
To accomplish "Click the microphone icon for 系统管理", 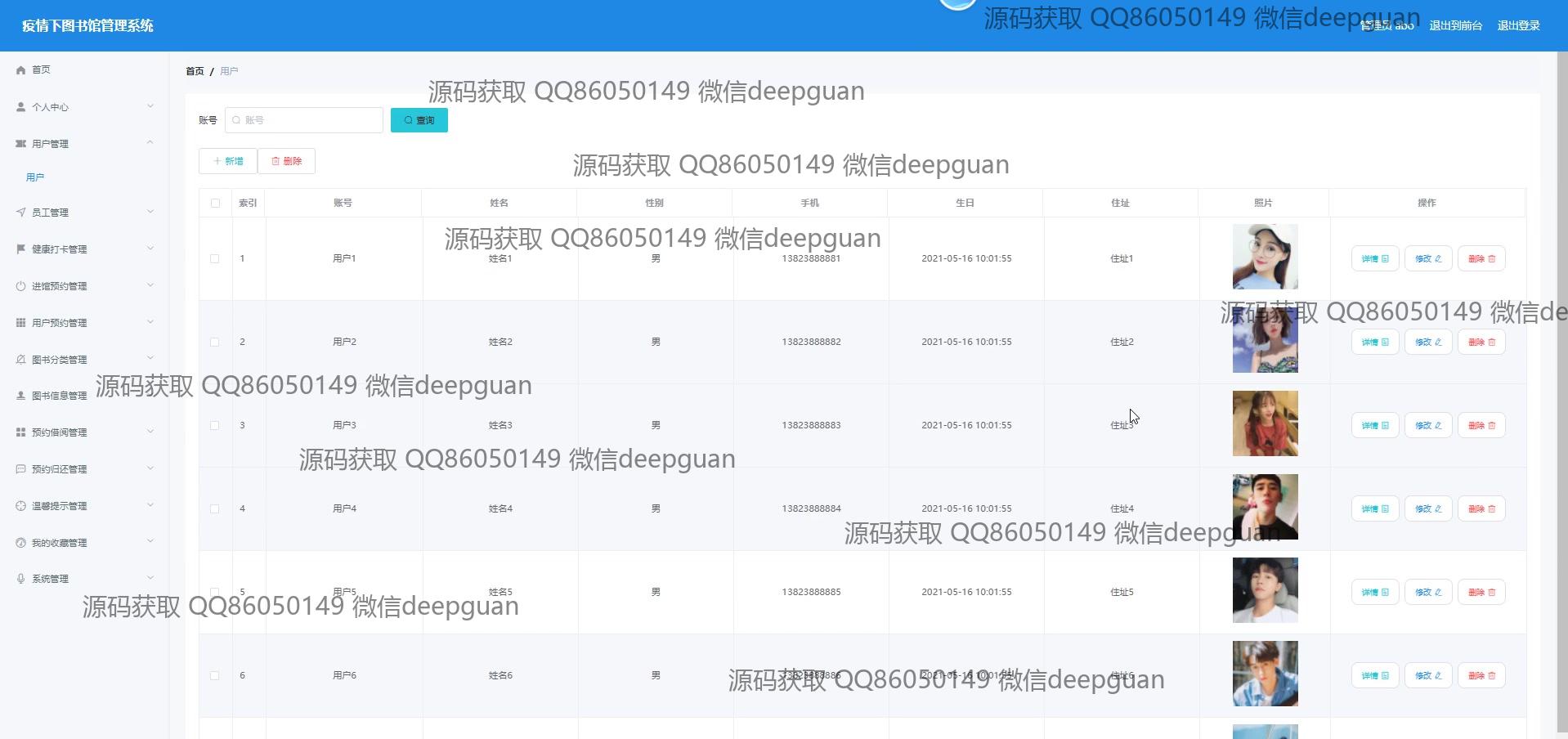I will (21, 579).
